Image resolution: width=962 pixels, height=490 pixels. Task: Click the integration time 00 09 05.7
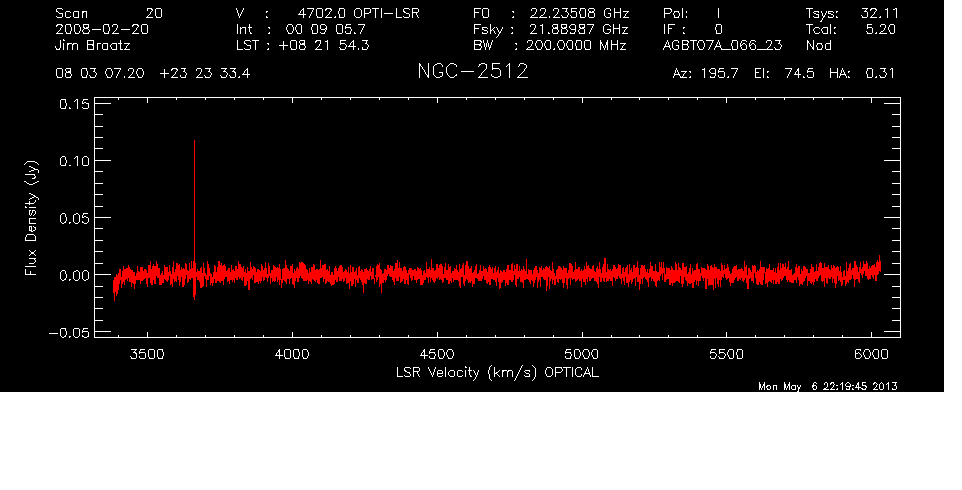tap(325, 29)
